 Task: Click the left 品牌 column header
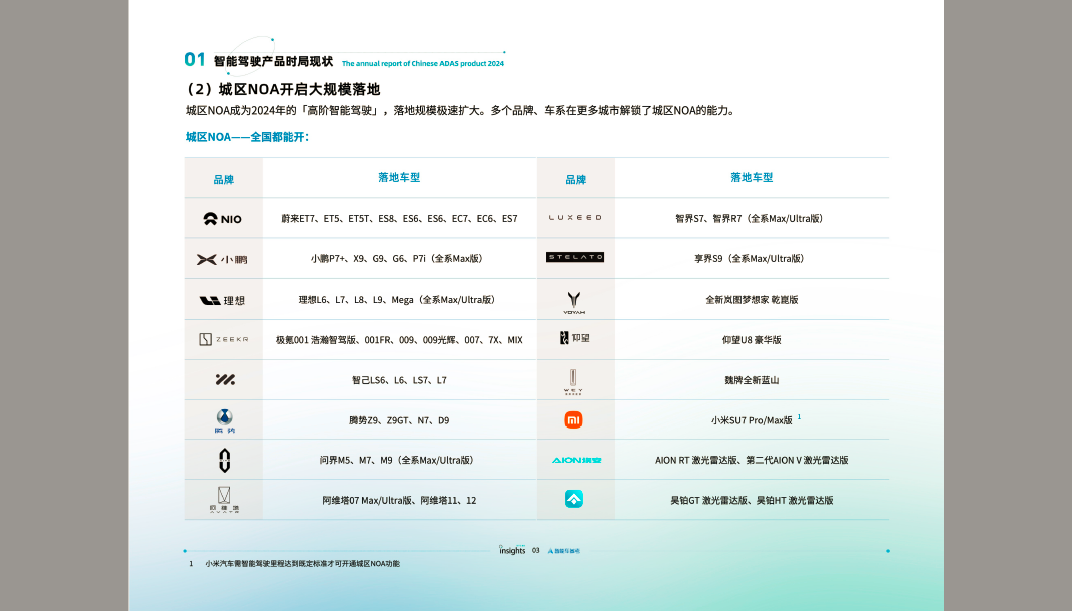(224, 179)
